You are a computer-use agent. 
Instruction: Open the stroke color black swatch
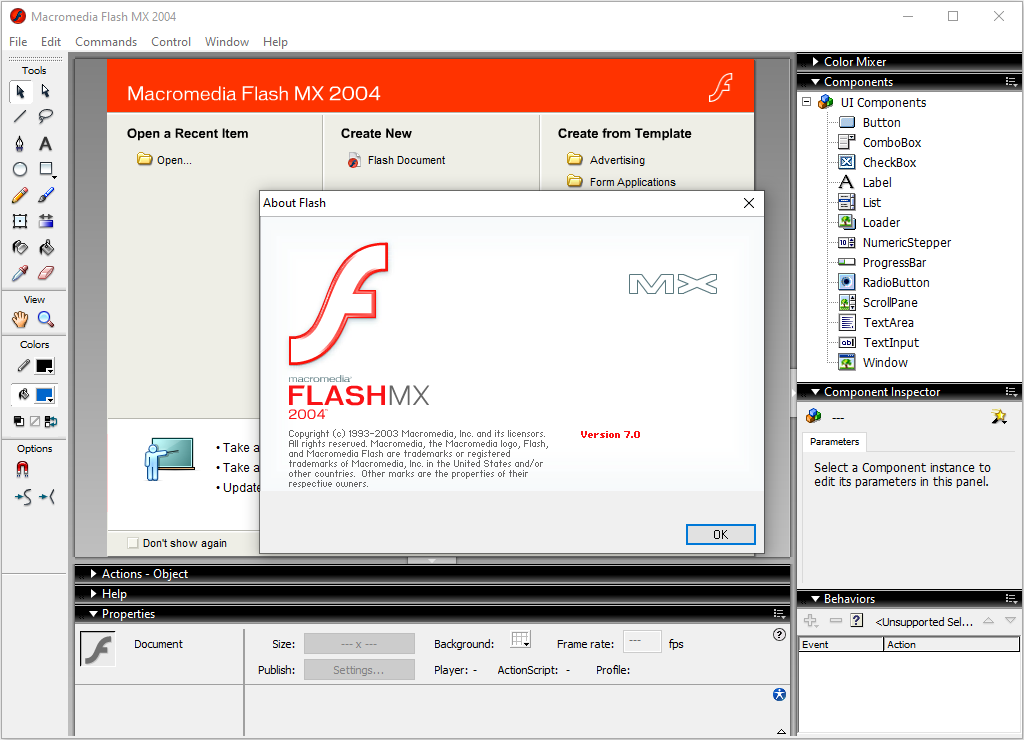44,366
